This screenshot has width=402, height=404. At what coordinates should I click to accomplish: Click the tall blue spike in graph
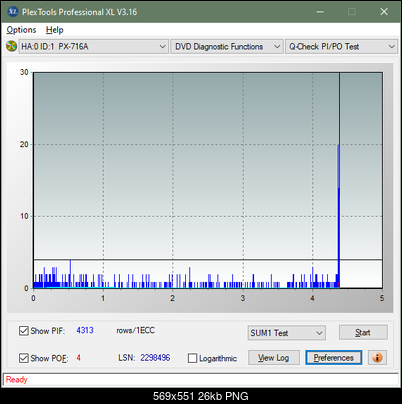[x=338, y=216]
